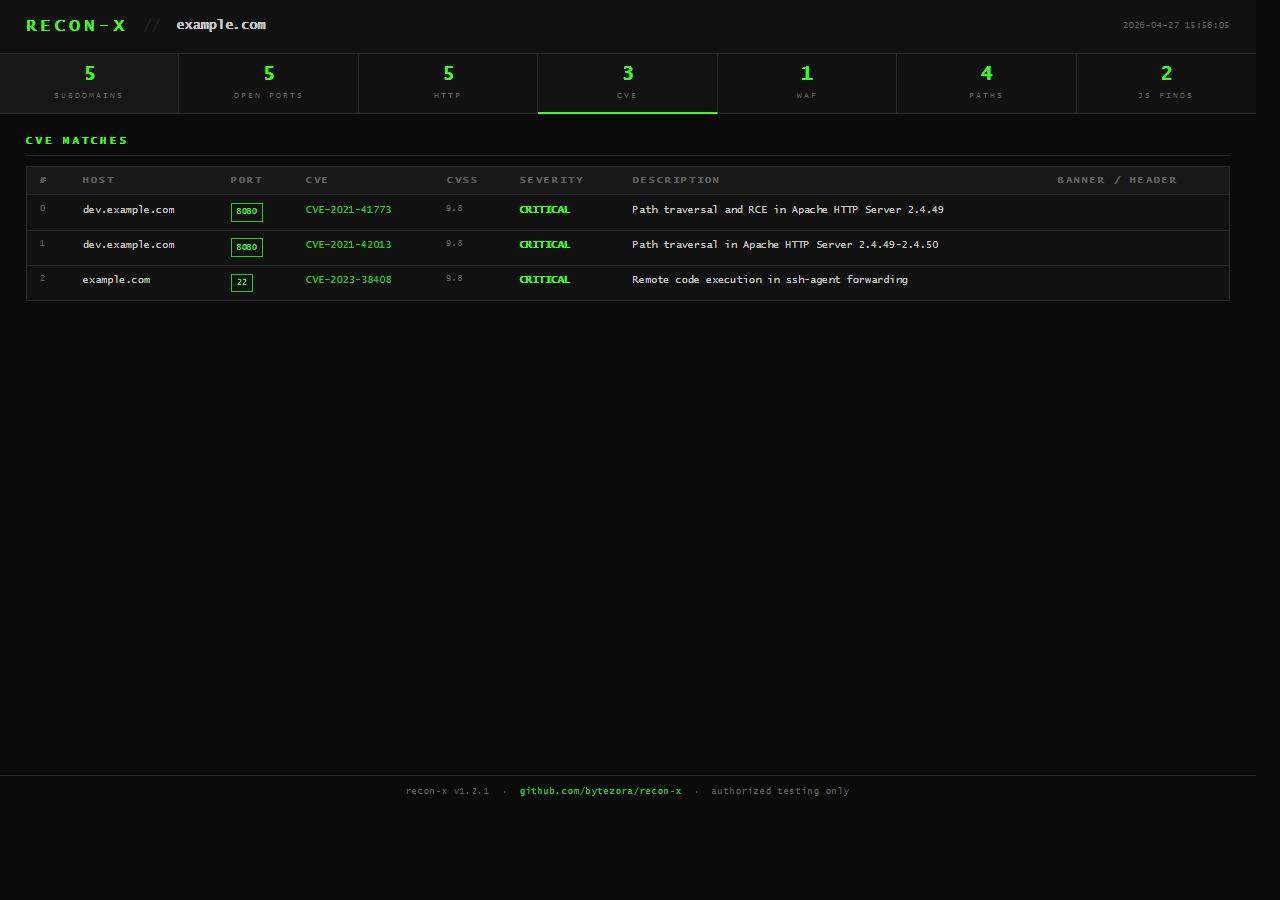
Task: Click the CVSS 9.8 score for CVE-2021-42013
Action: pyautogui.click(x=454, y=244)
